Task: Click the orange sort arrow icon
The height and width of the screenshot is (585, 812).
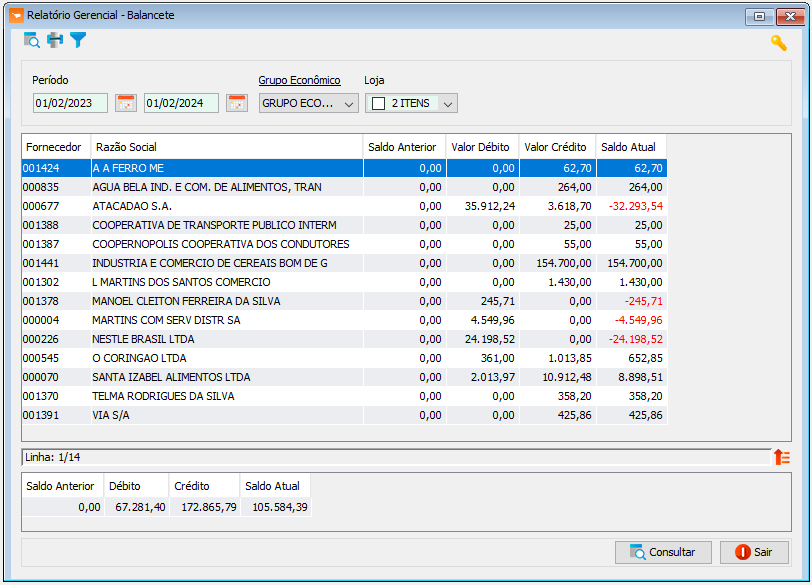Action: pyautogui.click(x=781, y=457)
